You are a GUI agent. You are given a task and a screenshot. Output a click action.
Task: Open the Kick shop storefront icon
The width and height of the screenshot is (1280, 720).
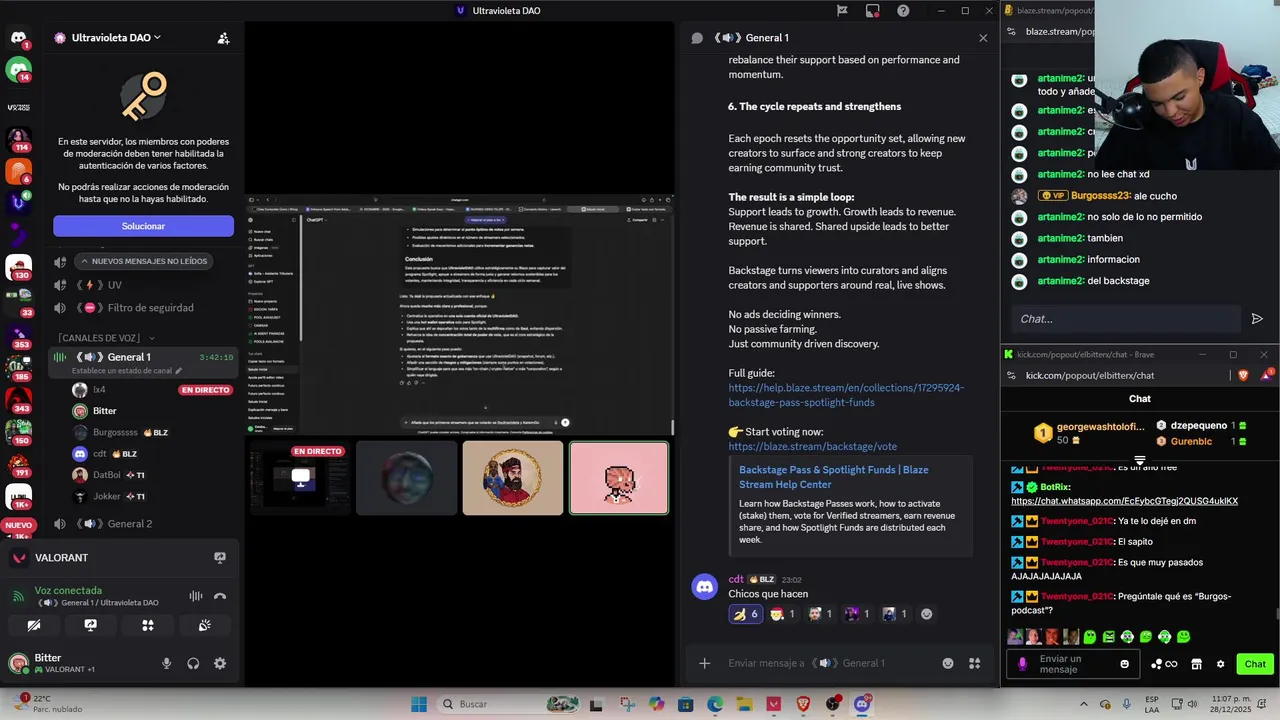[x=1196, y=664]
